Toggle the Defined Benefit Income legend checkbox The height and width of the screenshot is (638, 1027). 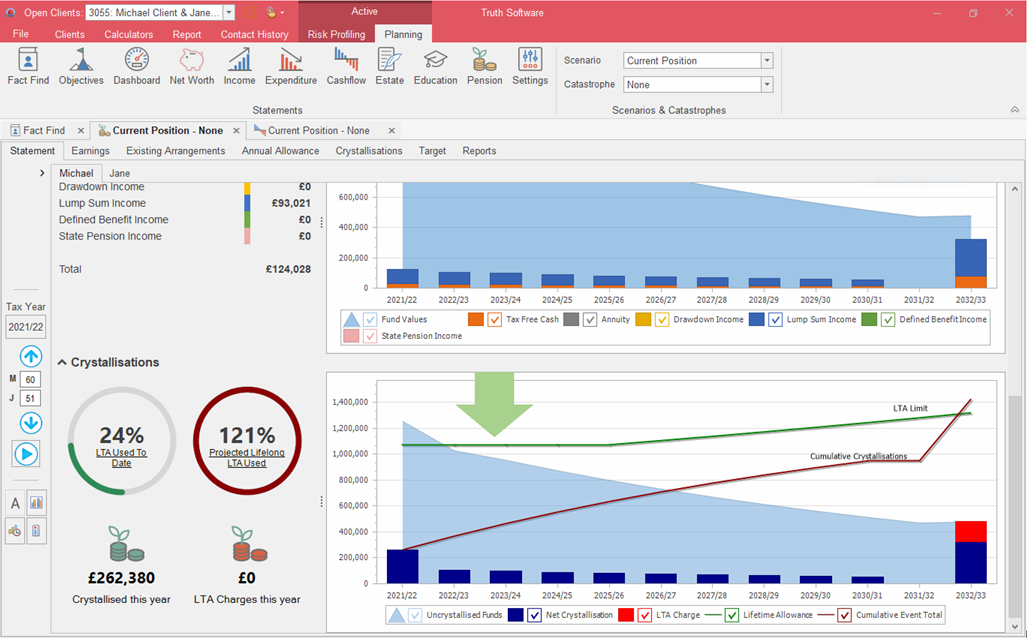(888, 320)
